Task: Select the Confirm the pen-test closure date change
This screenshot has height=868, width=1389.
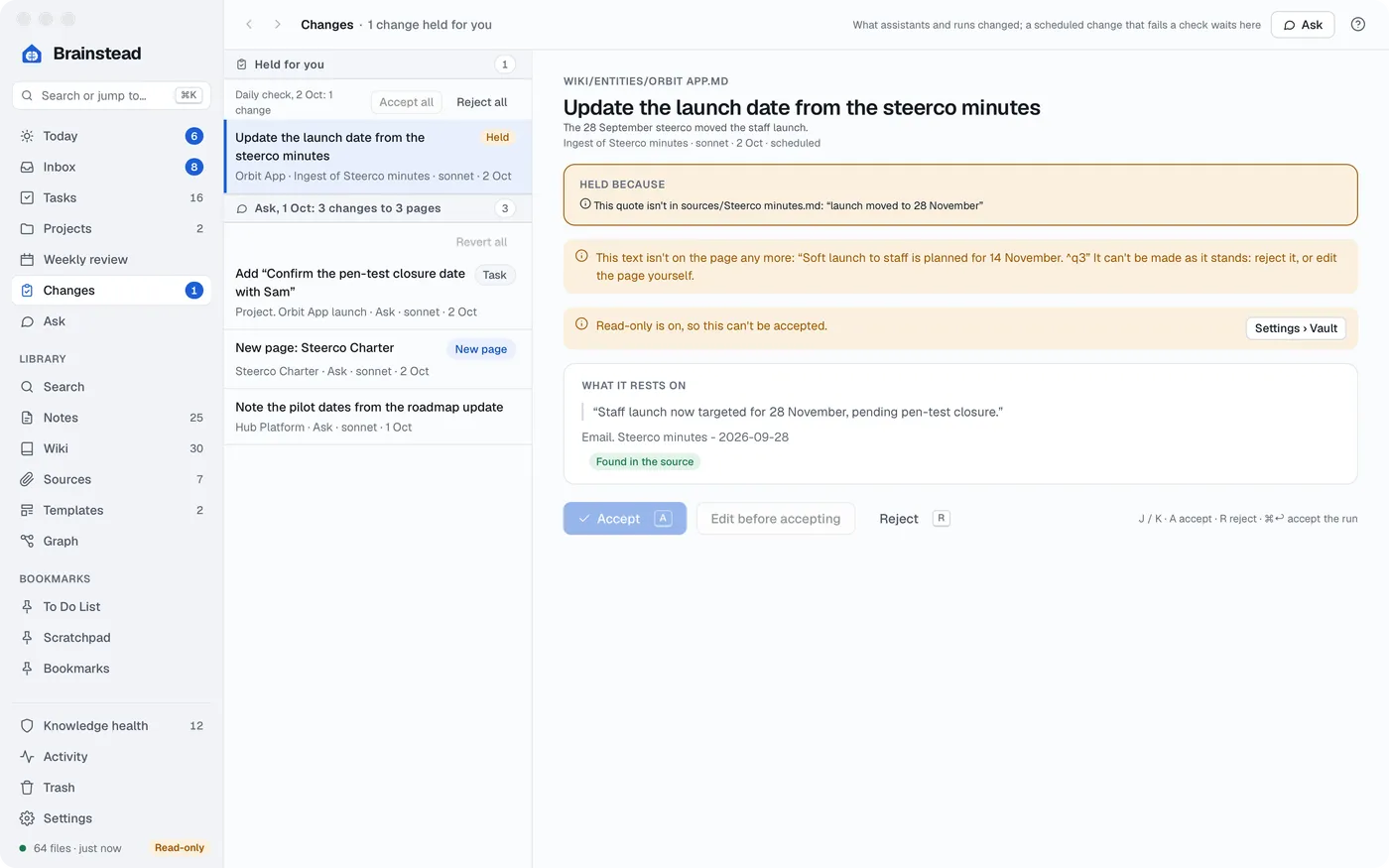Action: click(378, 293)
